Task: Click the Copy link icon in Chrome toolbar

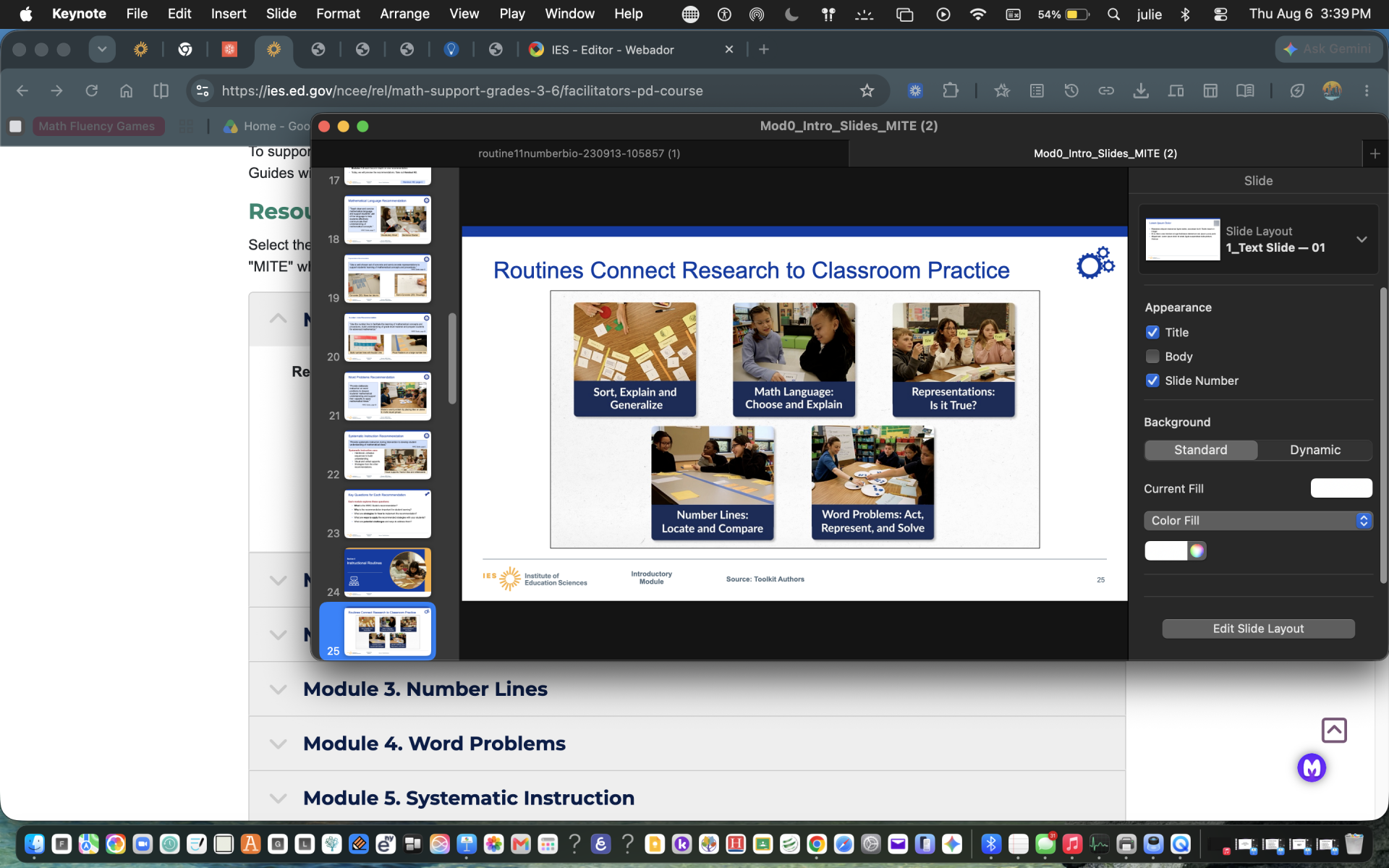Action: (x=1106, y=90)
